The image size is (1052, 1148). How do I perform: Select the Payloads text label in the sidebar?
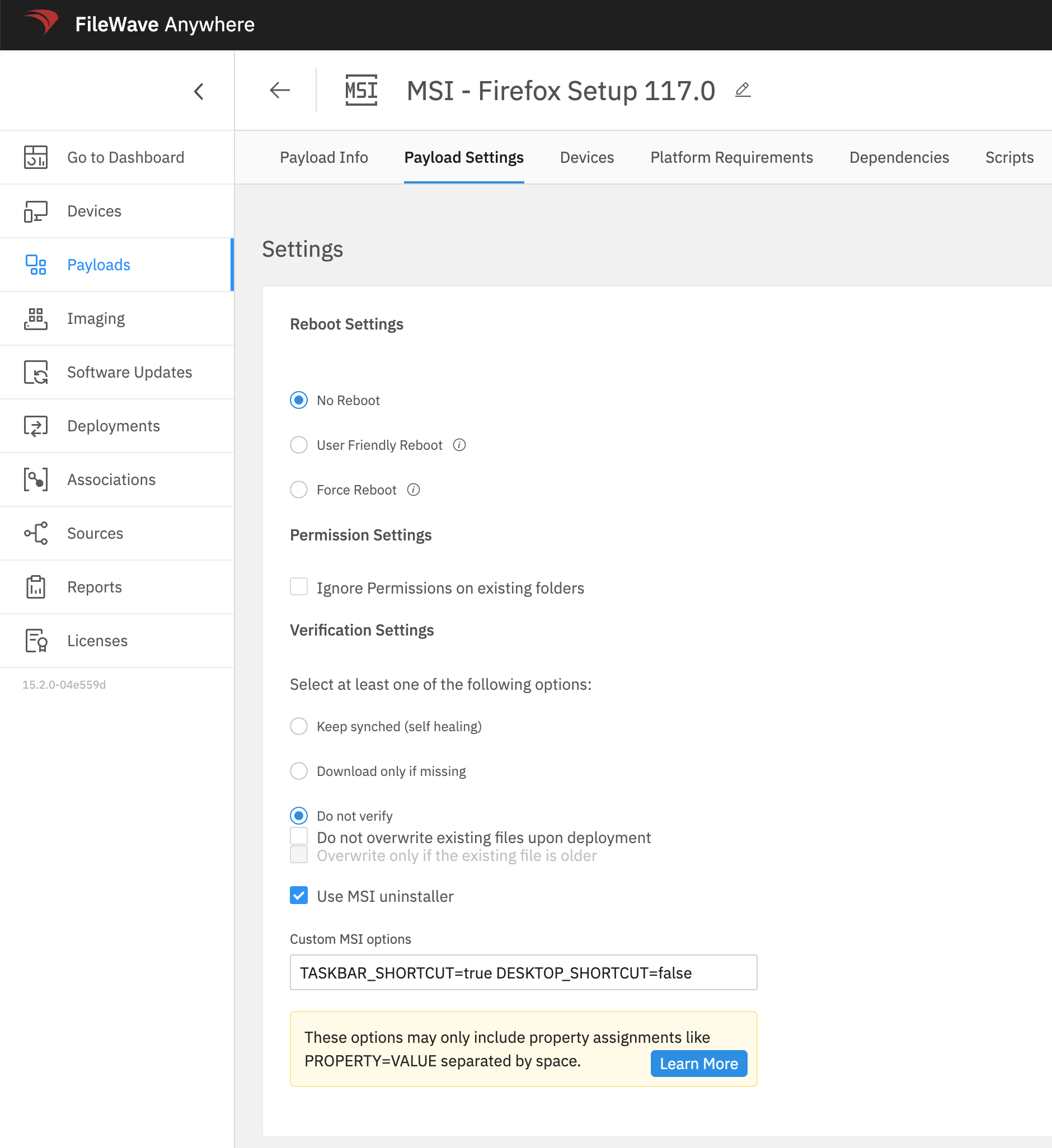click(99, 265)
